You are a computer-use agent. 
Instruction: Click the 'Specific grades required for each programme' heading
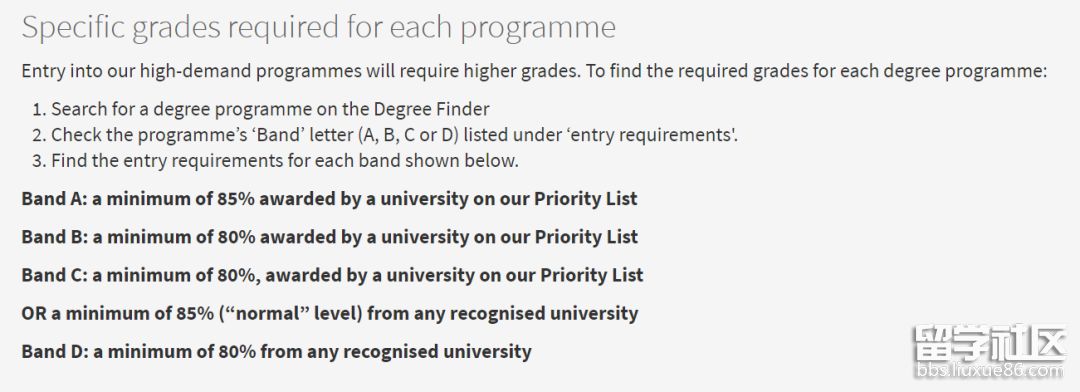tap(318, 28)
